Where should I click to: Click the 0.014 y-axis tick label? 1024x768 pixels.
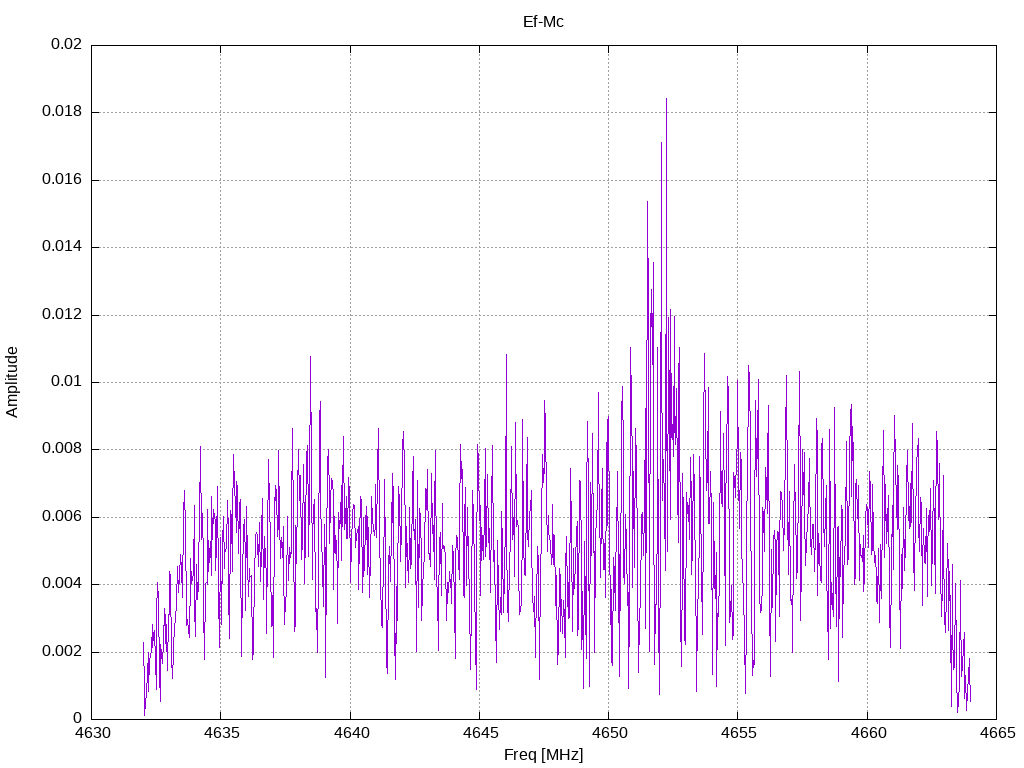click(x=62, y=247)
